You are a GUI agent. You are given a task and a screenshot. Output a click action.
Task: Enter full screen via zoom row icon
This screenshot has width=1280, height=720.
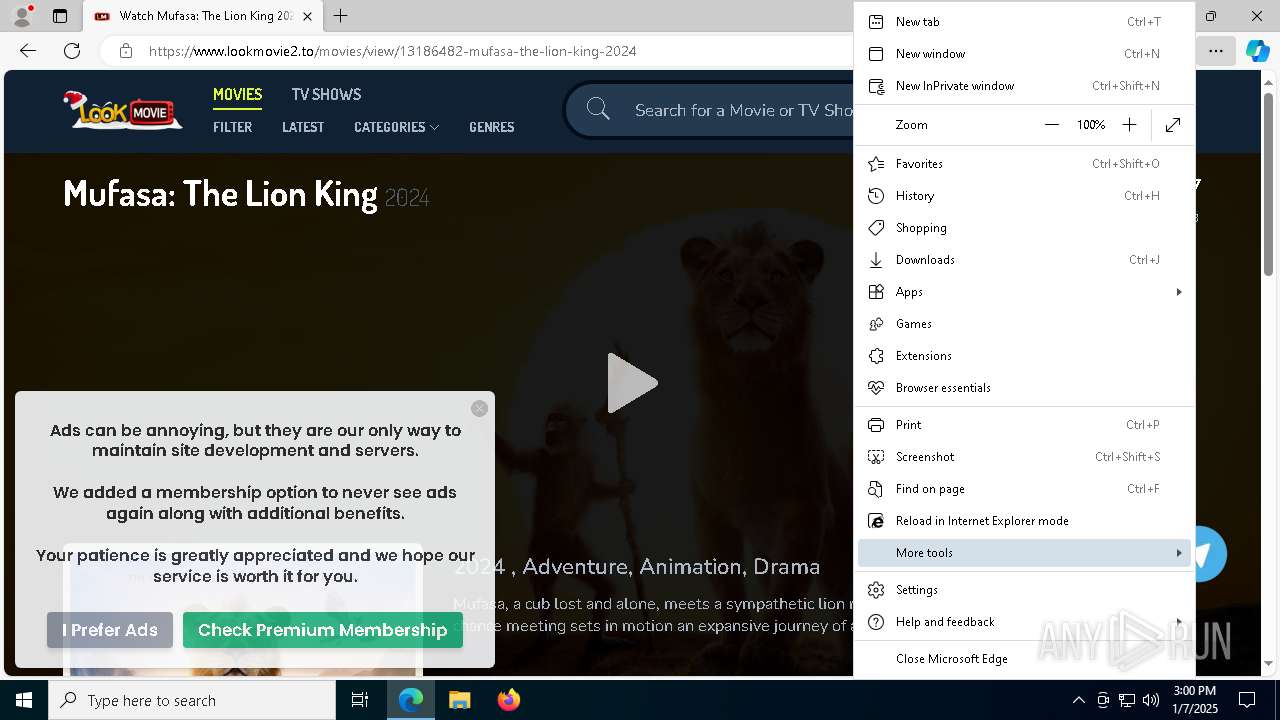[1173, 125]
